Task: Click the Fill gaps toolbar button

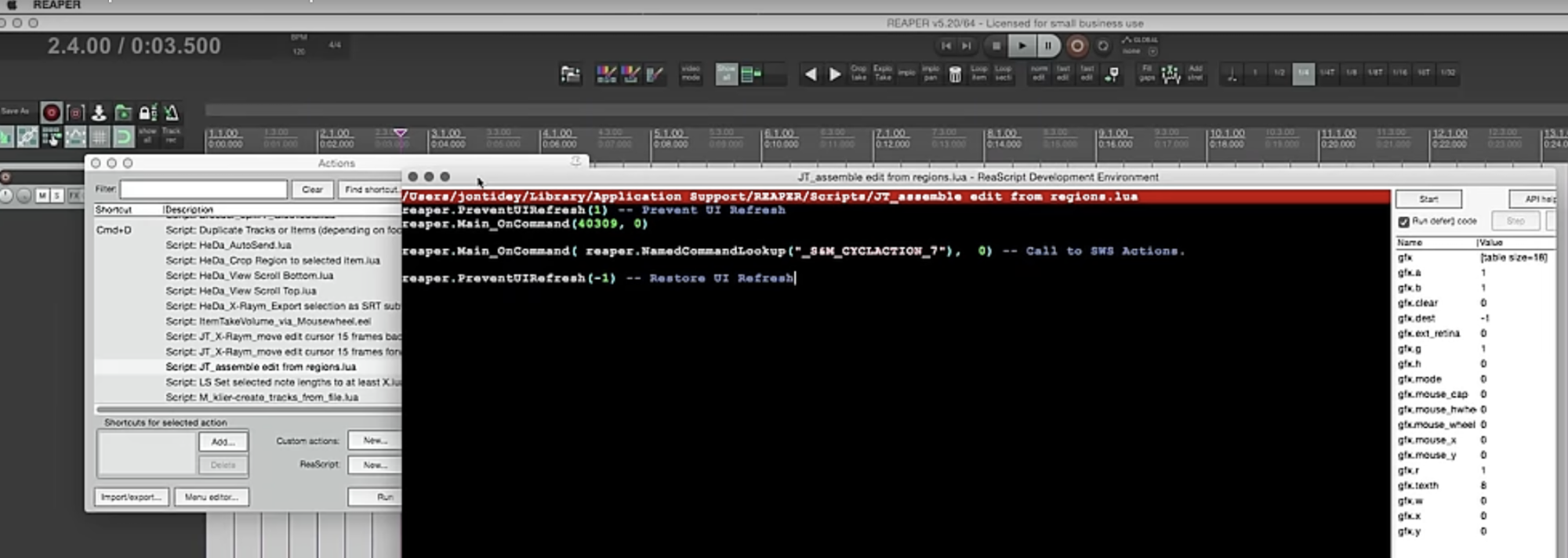Action: coord(1147,74)
